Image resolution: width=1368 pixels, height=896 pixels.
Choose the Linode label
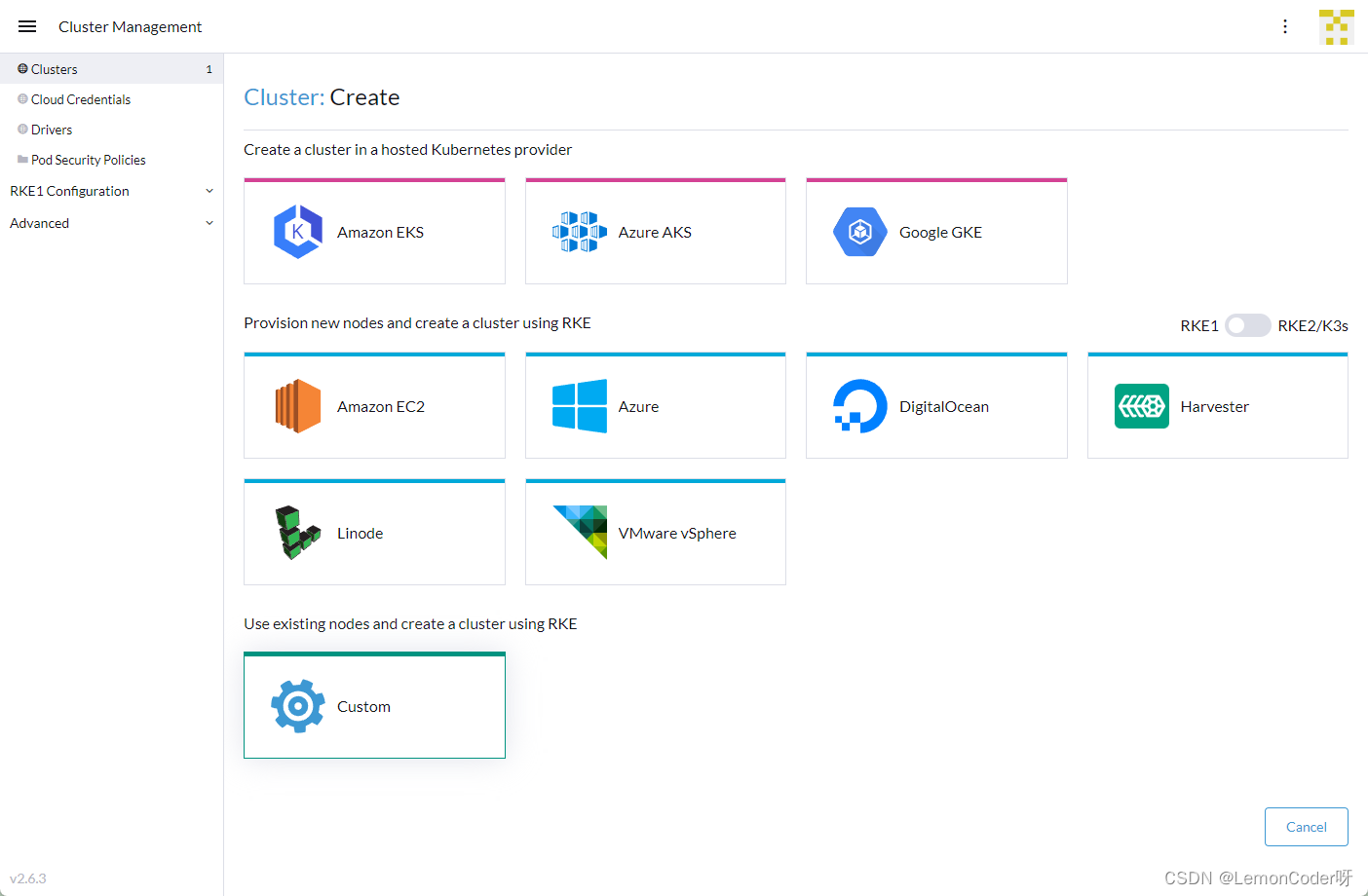(360, 533)
